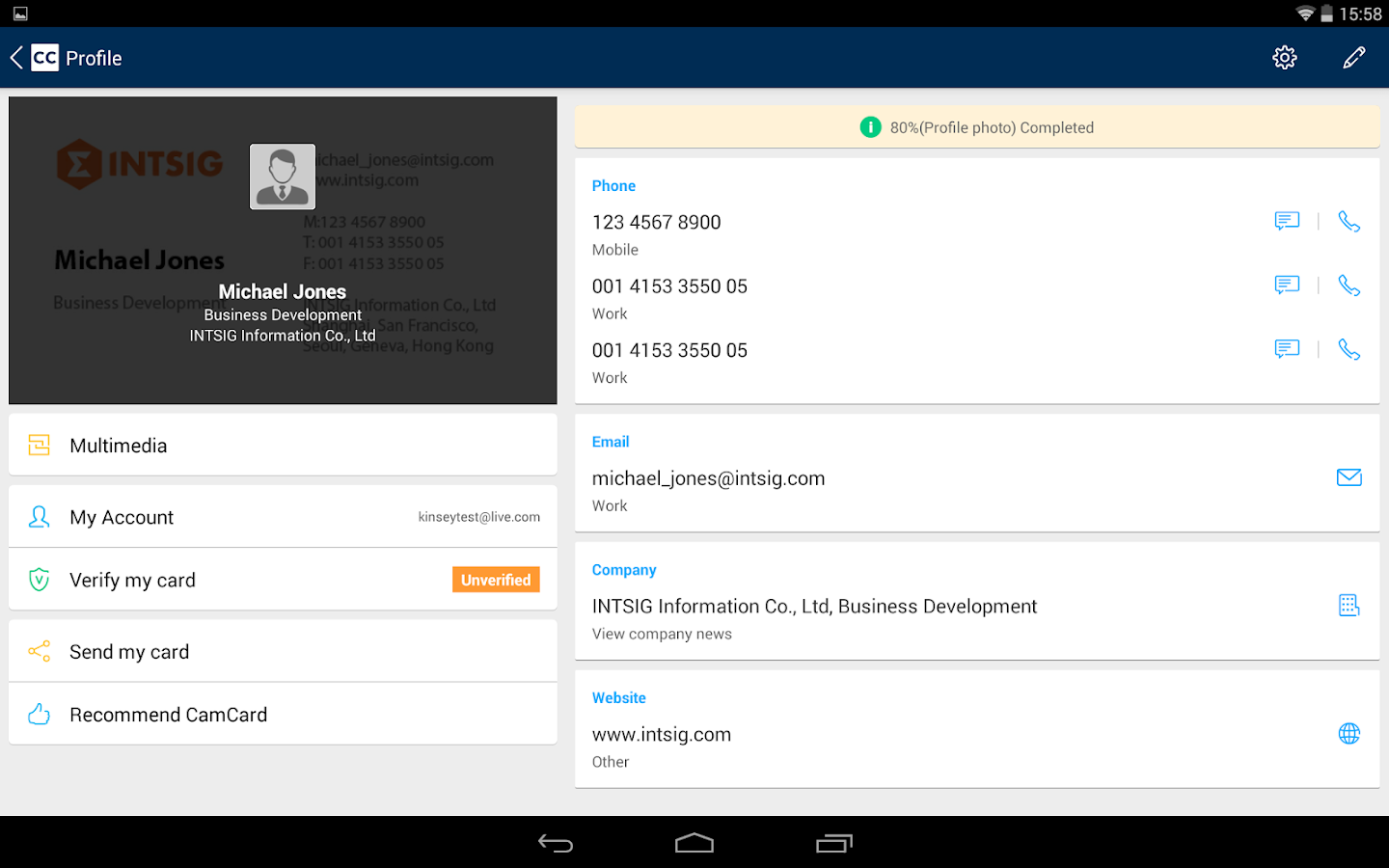
Task: Open www.intsig.com via the globe icon
Action: pyautogui.click(x=1348, y=733)
